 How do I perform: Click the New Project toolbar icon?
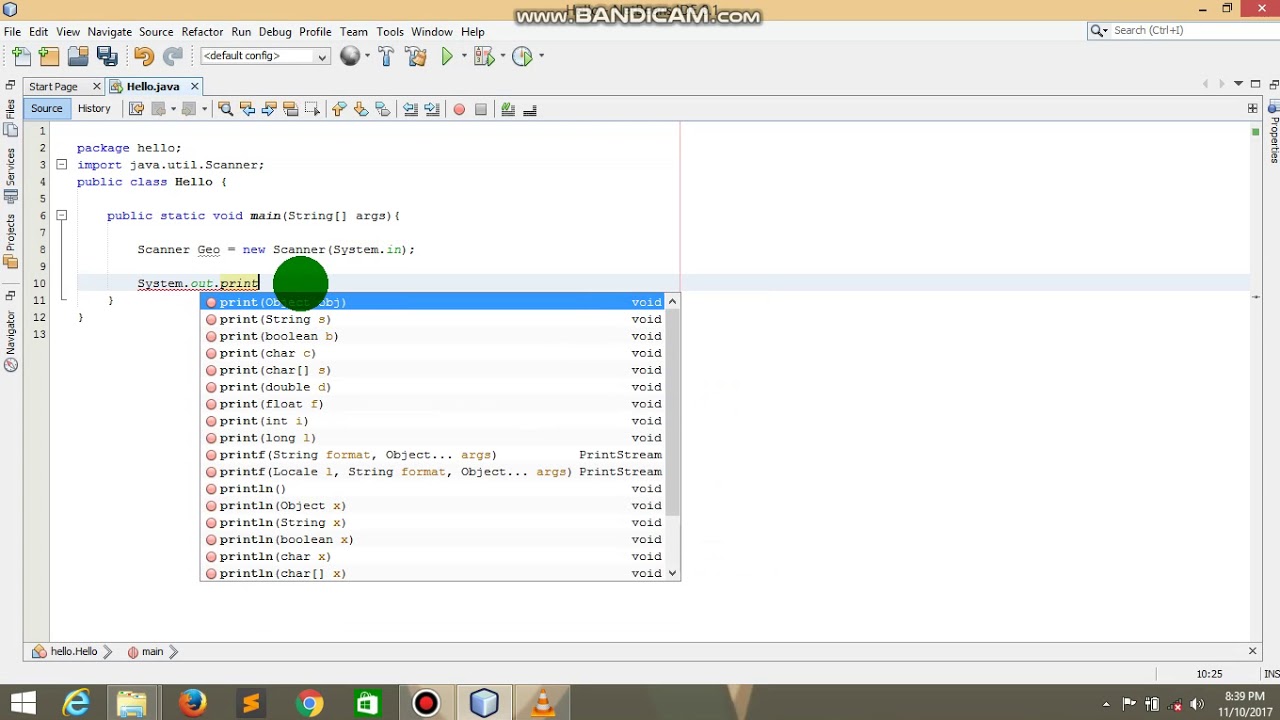49,56
